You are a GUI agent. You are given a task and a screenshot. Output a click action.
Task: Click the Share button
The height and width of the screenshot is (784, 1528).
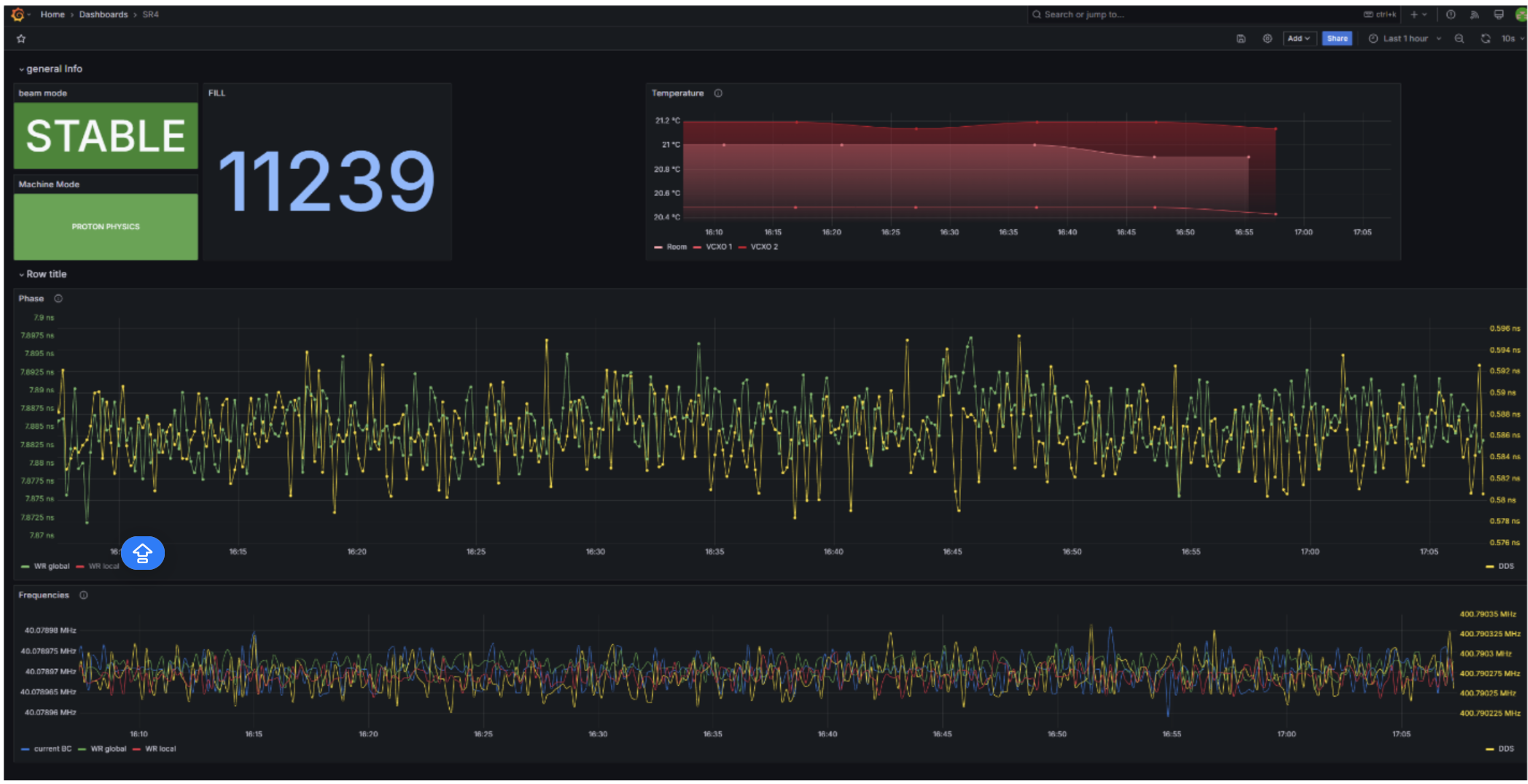1337,39
